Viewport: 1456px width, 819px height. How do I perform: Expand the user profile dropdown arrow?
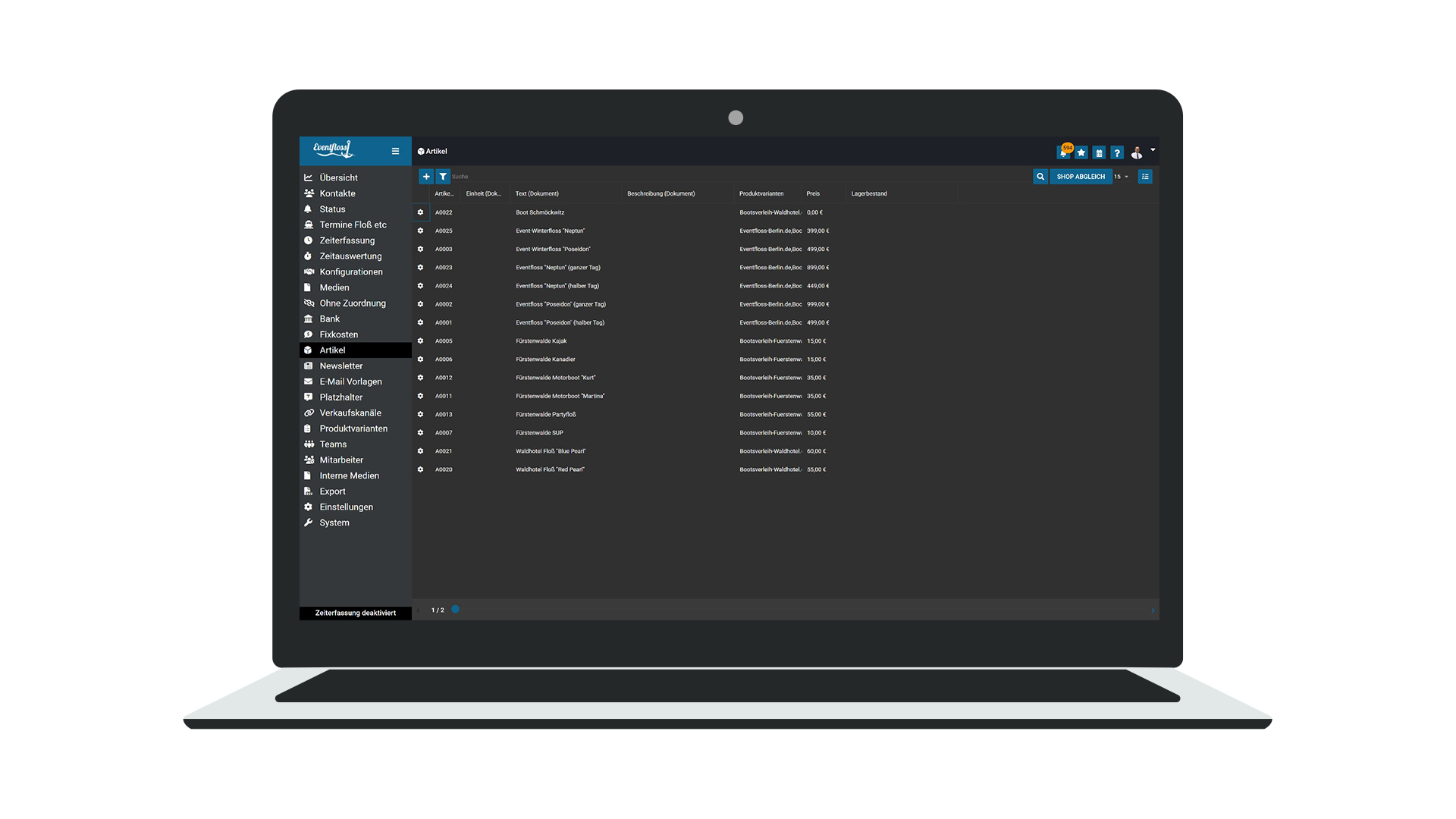(1153, 150)
